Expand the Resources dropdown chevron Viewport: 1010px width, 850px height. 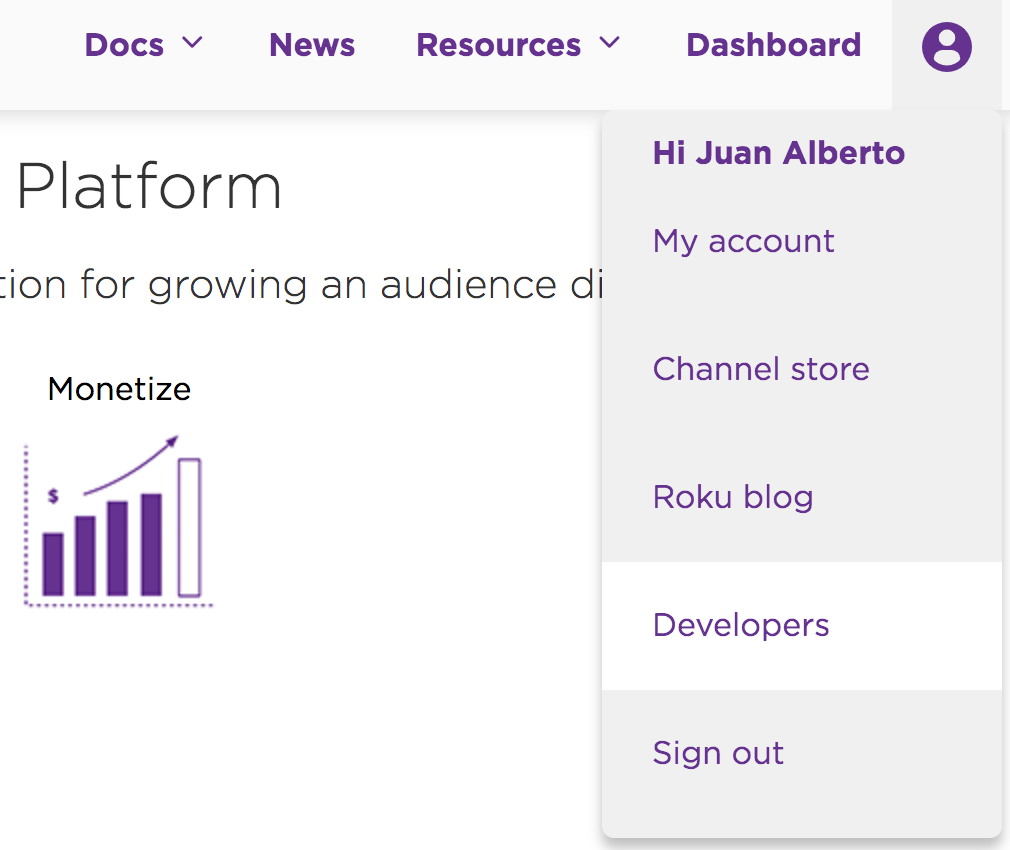(609, 43)
